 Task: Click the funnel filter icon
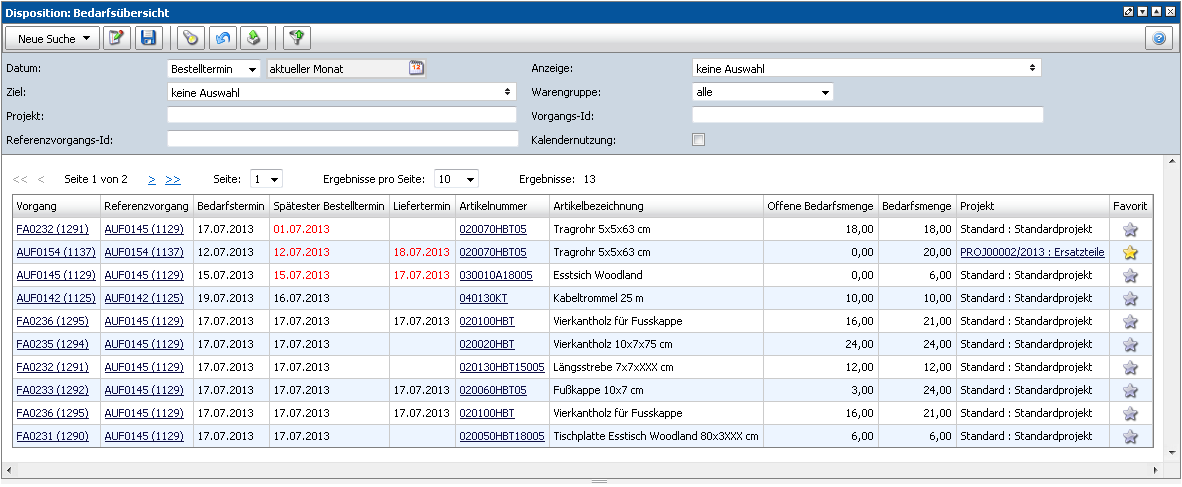(x=297, y=38)
